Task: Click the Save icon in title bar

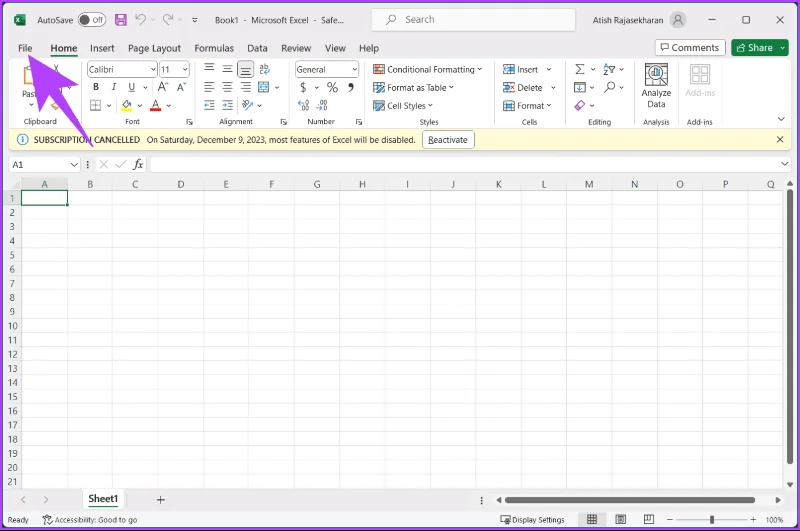Action: [120, 20]
